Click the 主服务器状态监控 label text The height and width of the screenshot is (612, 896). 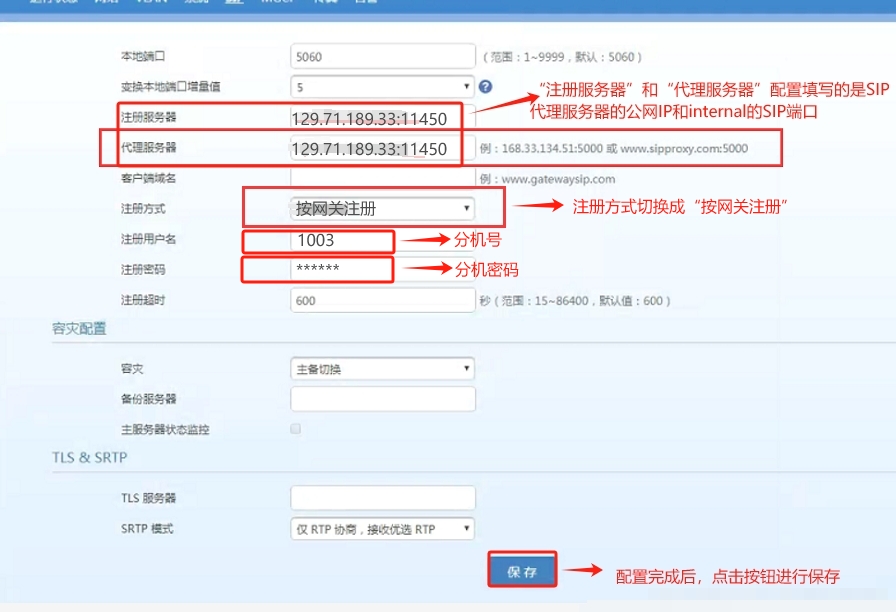(165, 429)
